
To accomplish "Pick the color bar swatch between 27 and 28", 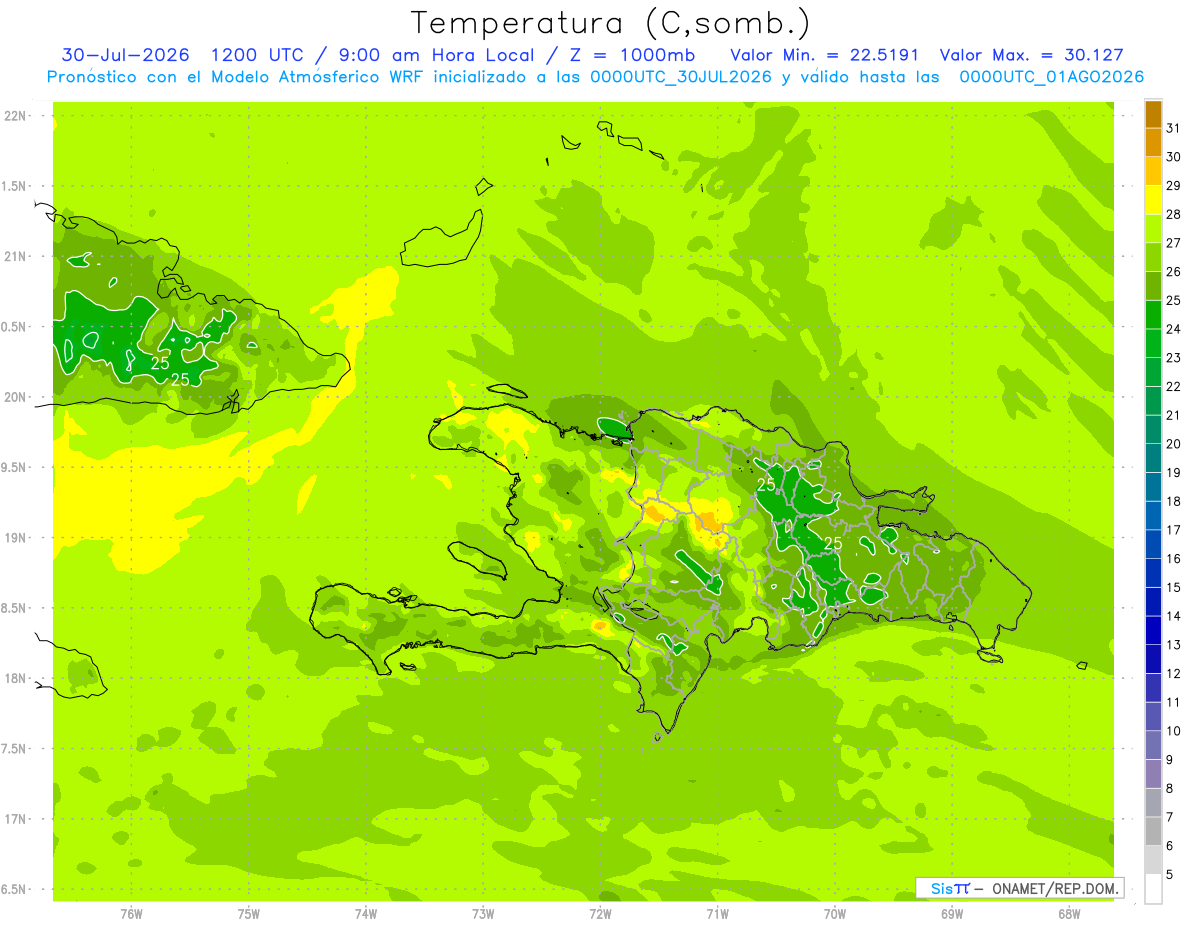I will pyautogui.click(x=1153, y=228).
